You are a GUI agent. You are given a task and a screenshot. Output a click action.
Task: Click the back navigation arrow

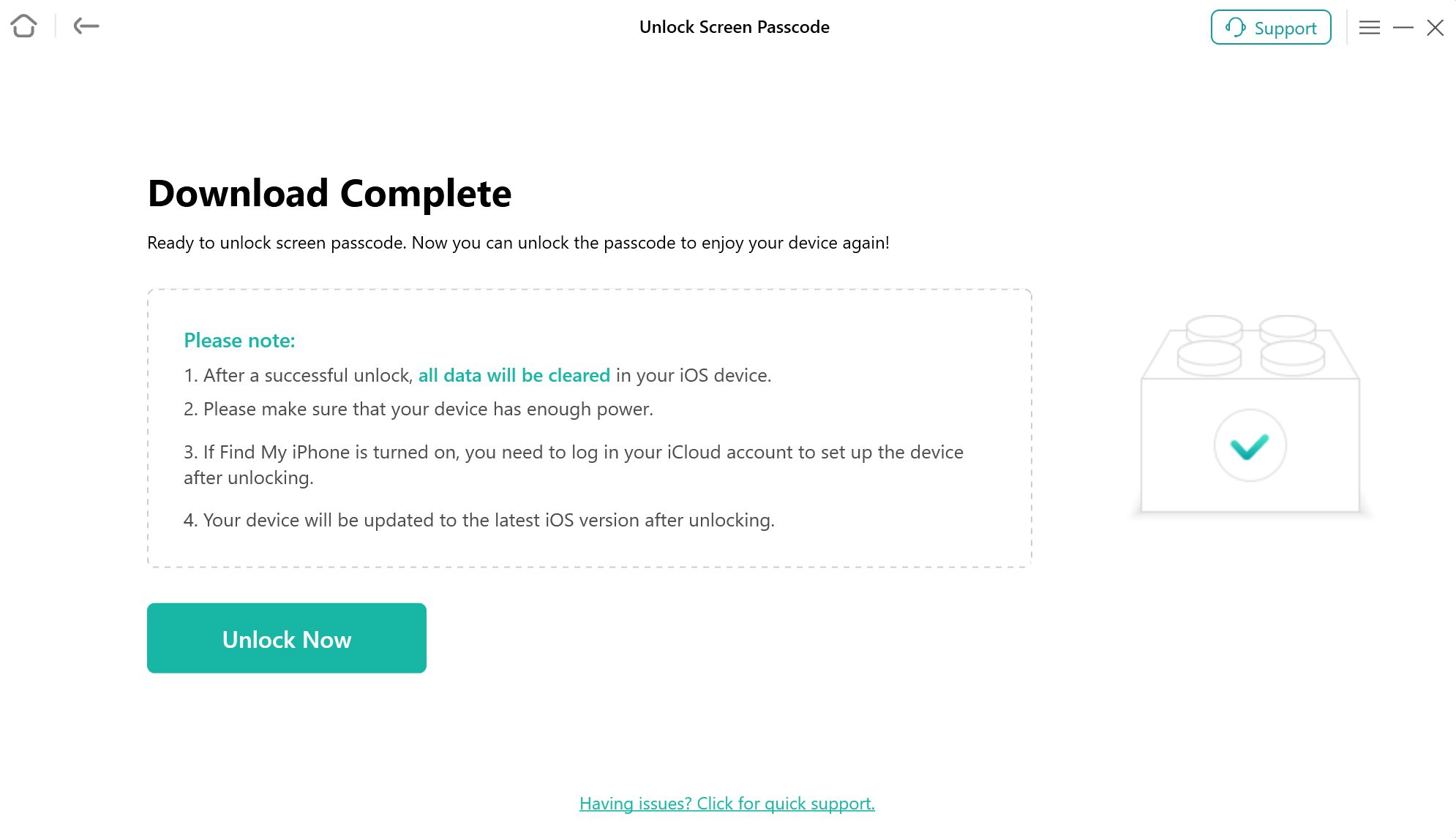click(86, 27)
